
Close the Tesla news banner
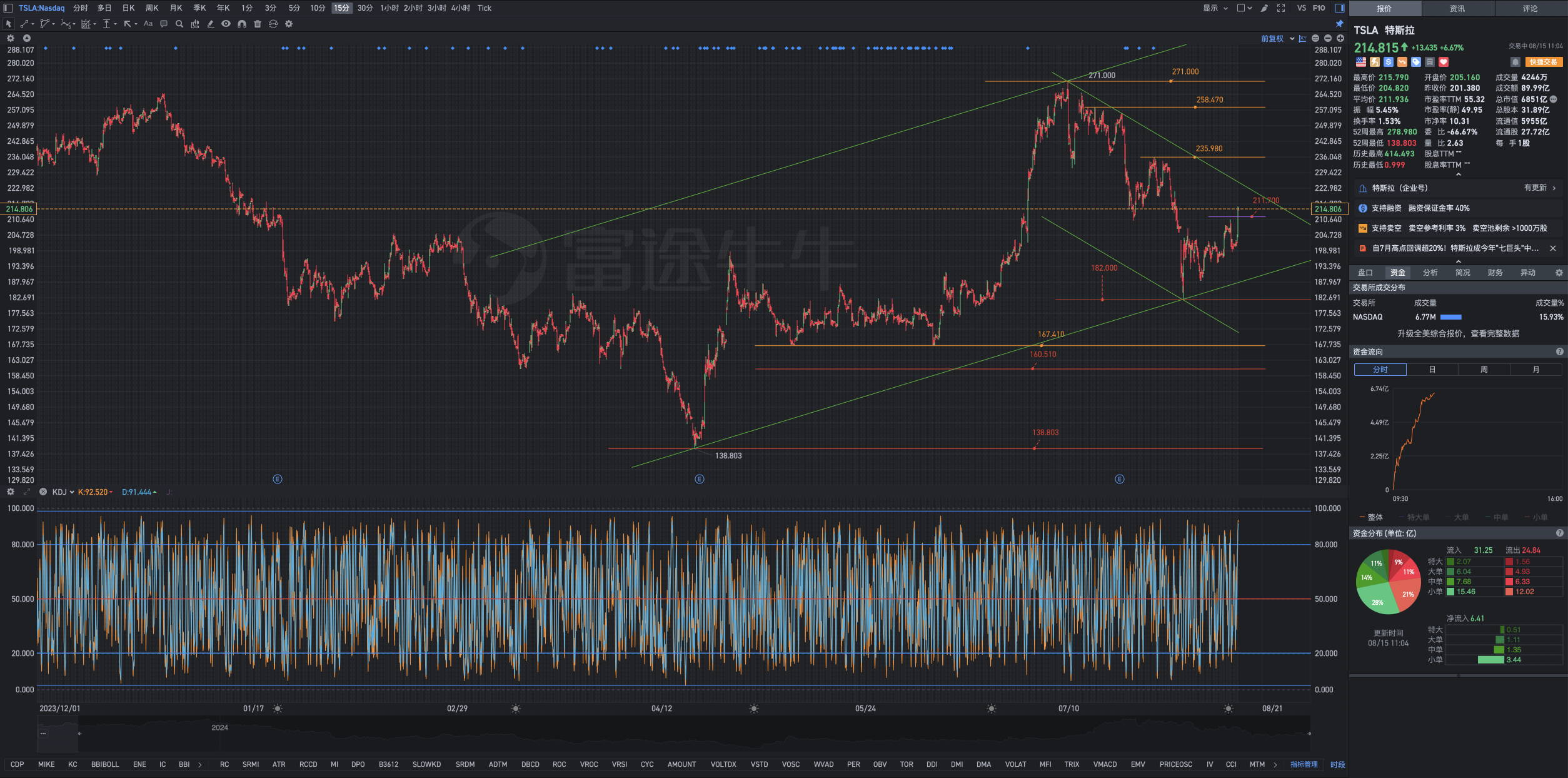1552,248
